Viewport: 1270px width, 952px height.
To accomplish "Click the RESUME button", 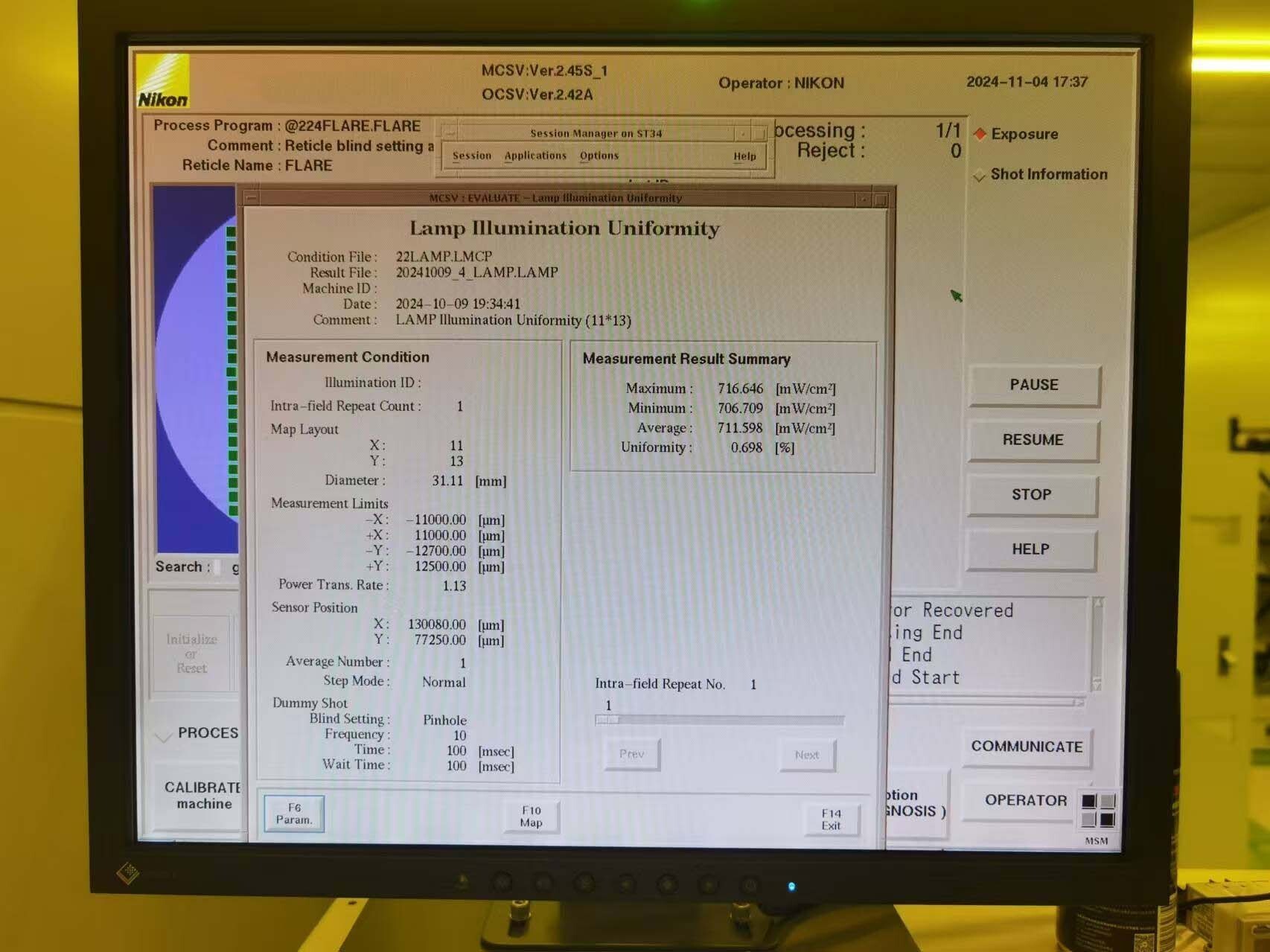I will click(1033, 440).
